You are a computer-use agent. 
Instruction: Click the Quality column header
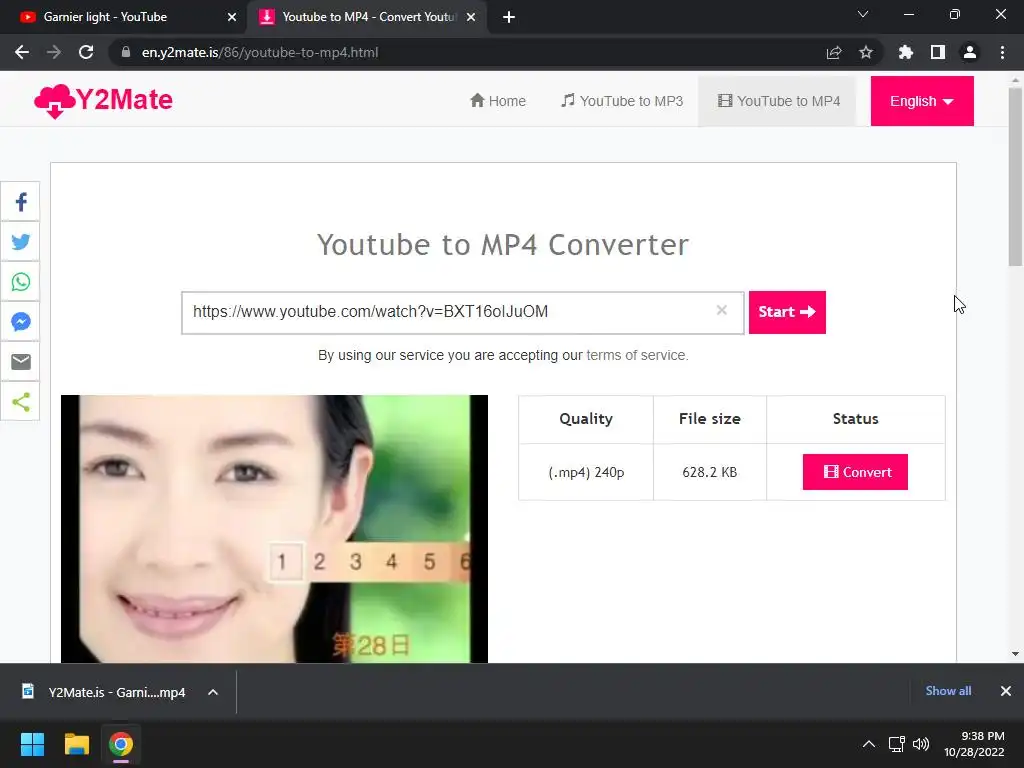tap(586, 419)
